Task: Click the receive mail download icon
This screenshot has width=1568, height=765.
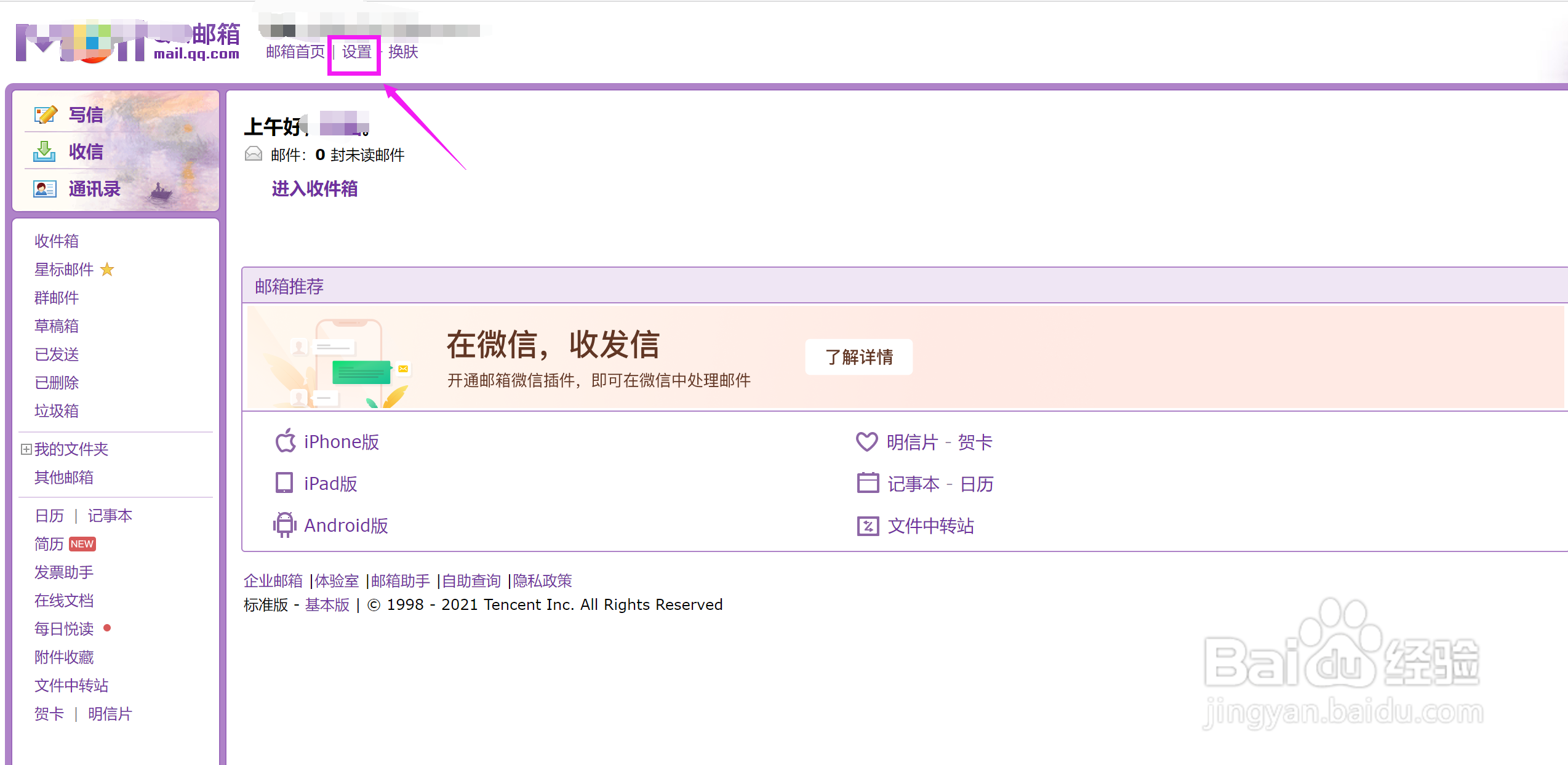Action: pyautogui.click(x=44, y=151)
